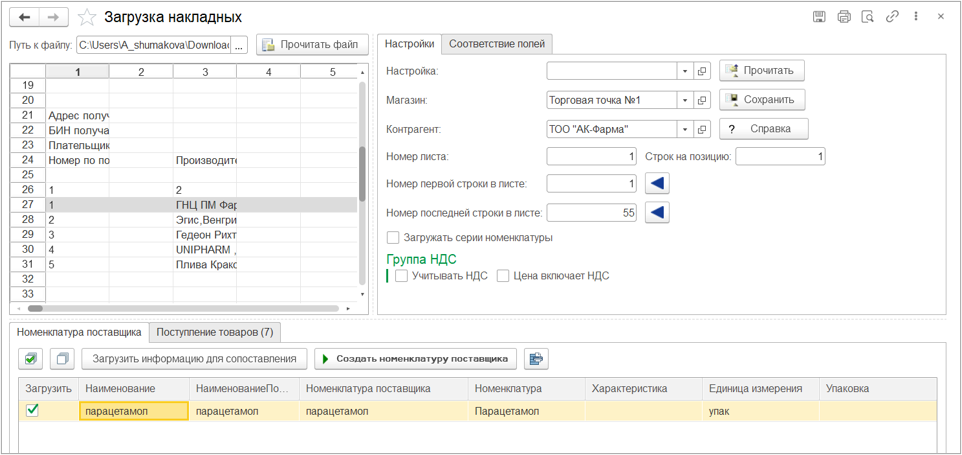
Task: Click column header 3 in spreadsheet
Action: (x=205, y=72)
